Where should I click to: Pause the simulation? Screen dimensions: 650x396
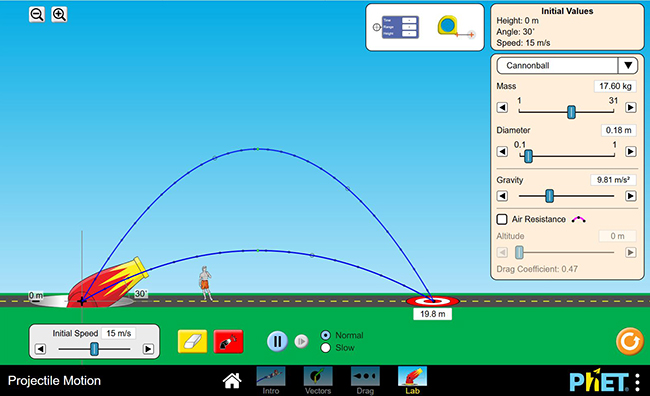tap(277, 341)
